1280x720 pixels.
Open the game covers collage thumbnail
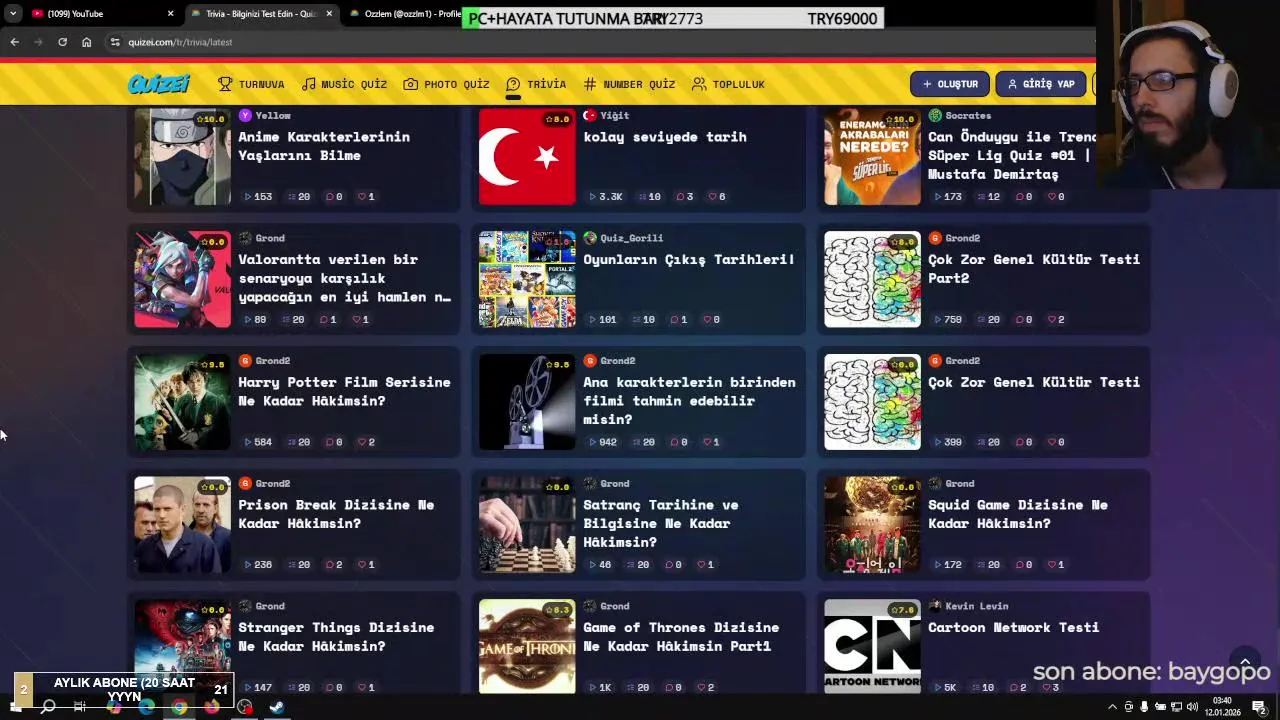[527, 279]
